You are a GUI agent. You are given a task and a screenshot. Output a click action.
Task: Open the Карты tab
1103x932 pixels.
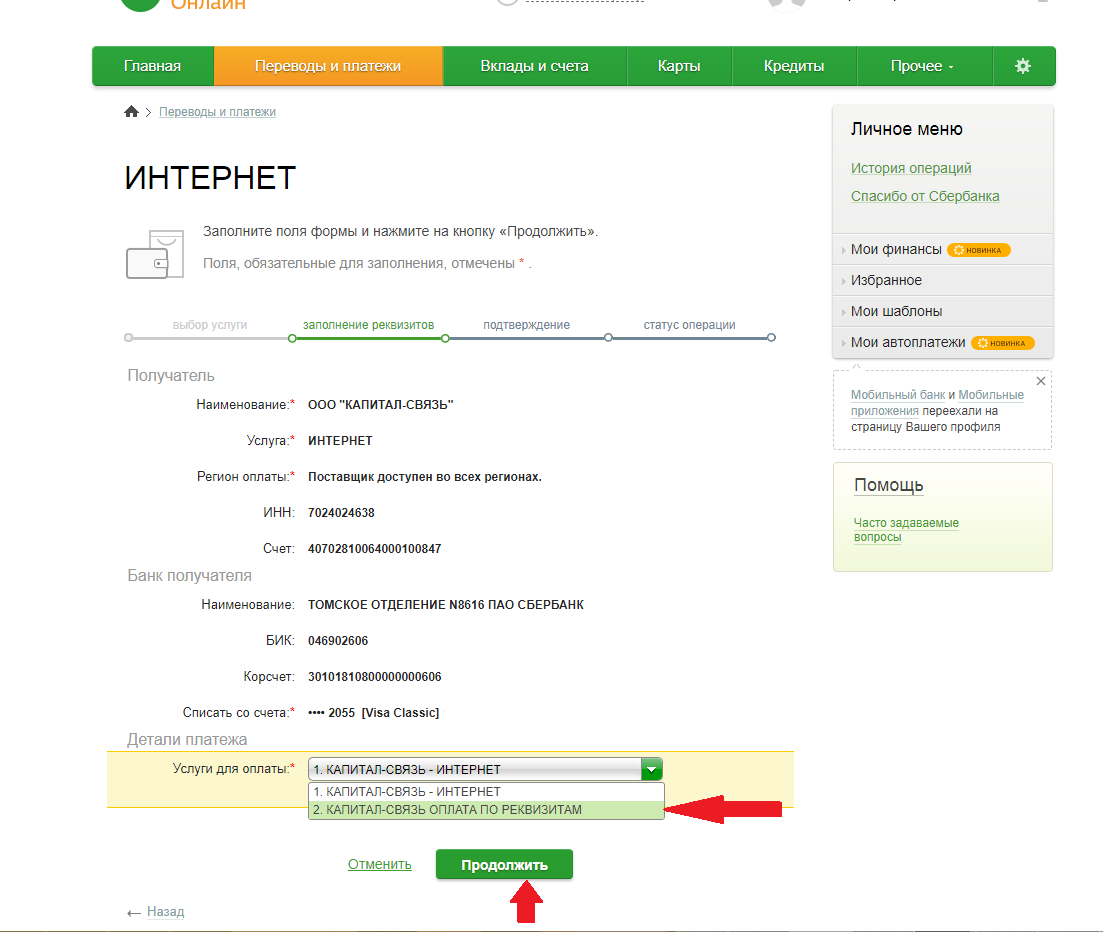[x=679, y=66]
